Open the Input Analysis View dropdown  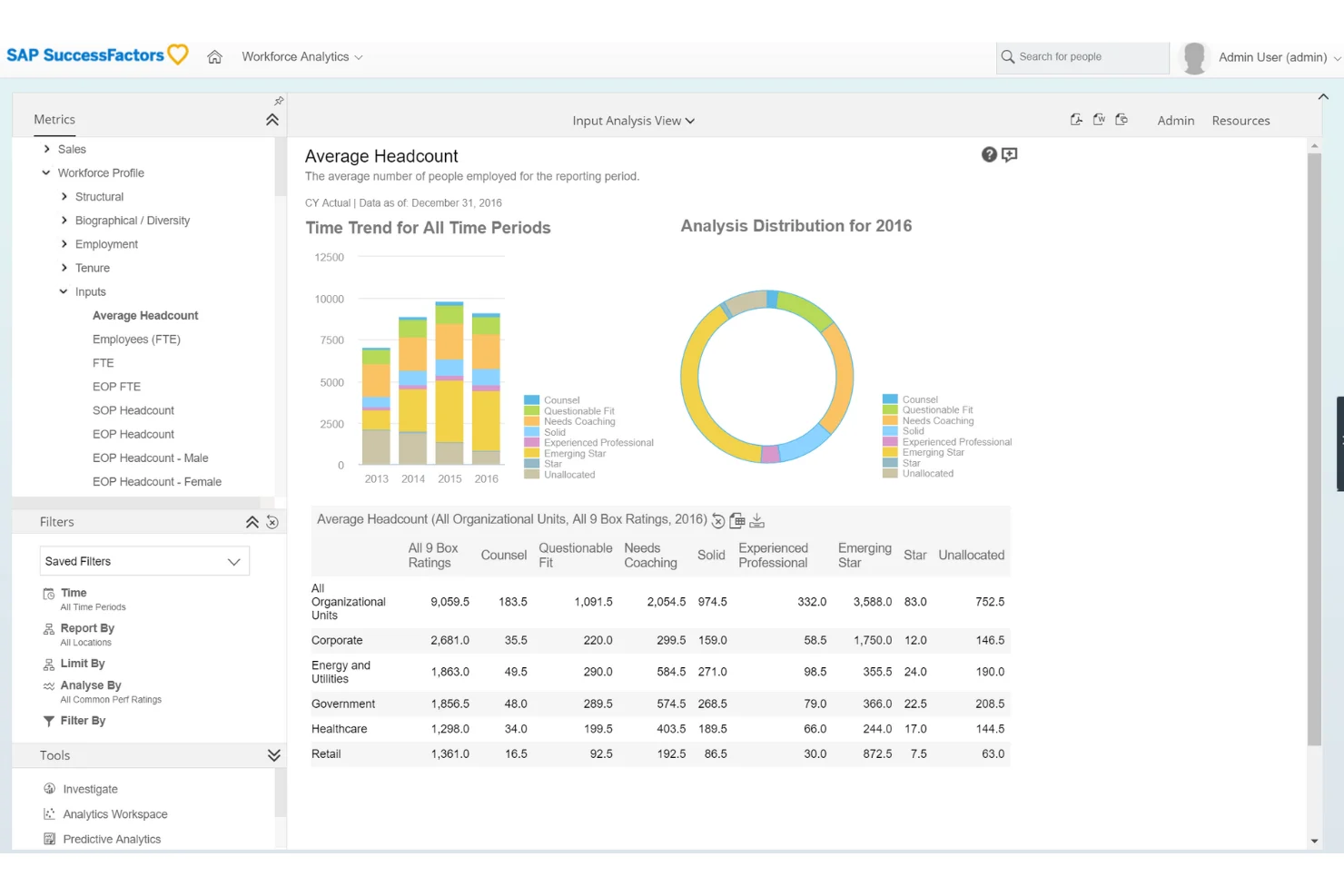click(x=633, y=120)
